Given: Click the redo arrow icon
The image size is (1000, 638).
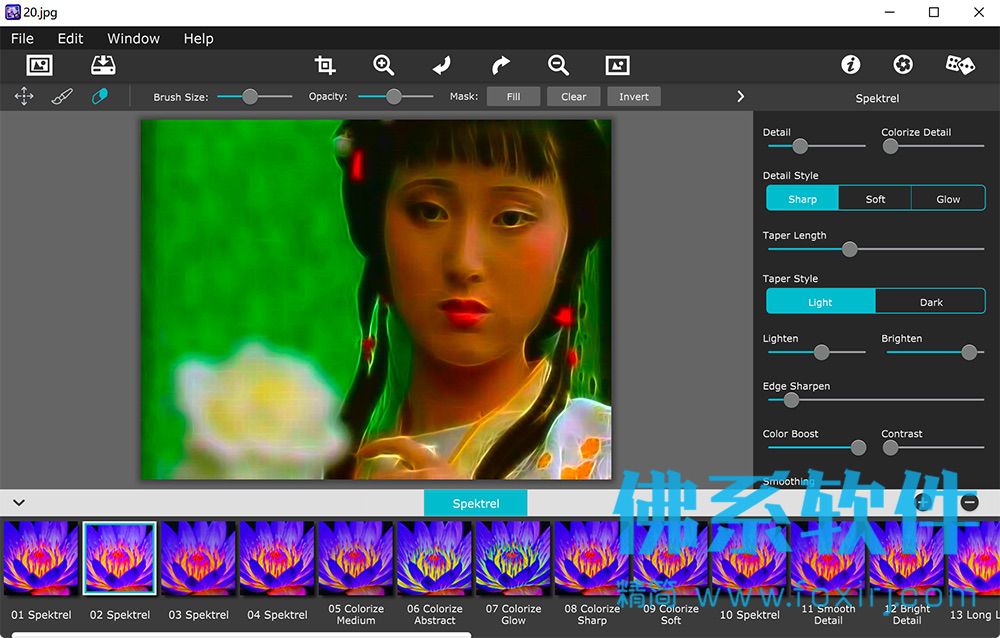Looking at the screenshot, I should pos(501,65).
